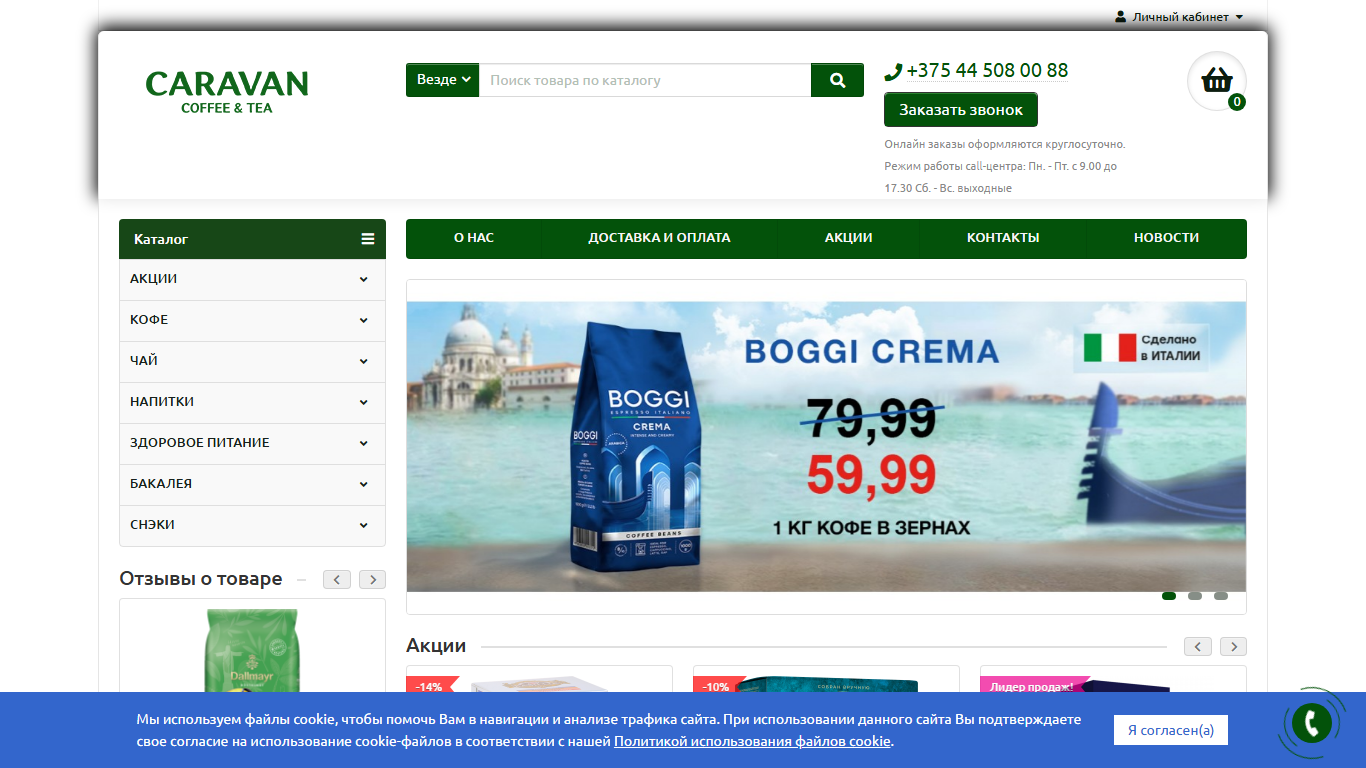The image size is (1366, 768).
Task: Show next review in Отзывы о товаре
Action: coord(373,579)
